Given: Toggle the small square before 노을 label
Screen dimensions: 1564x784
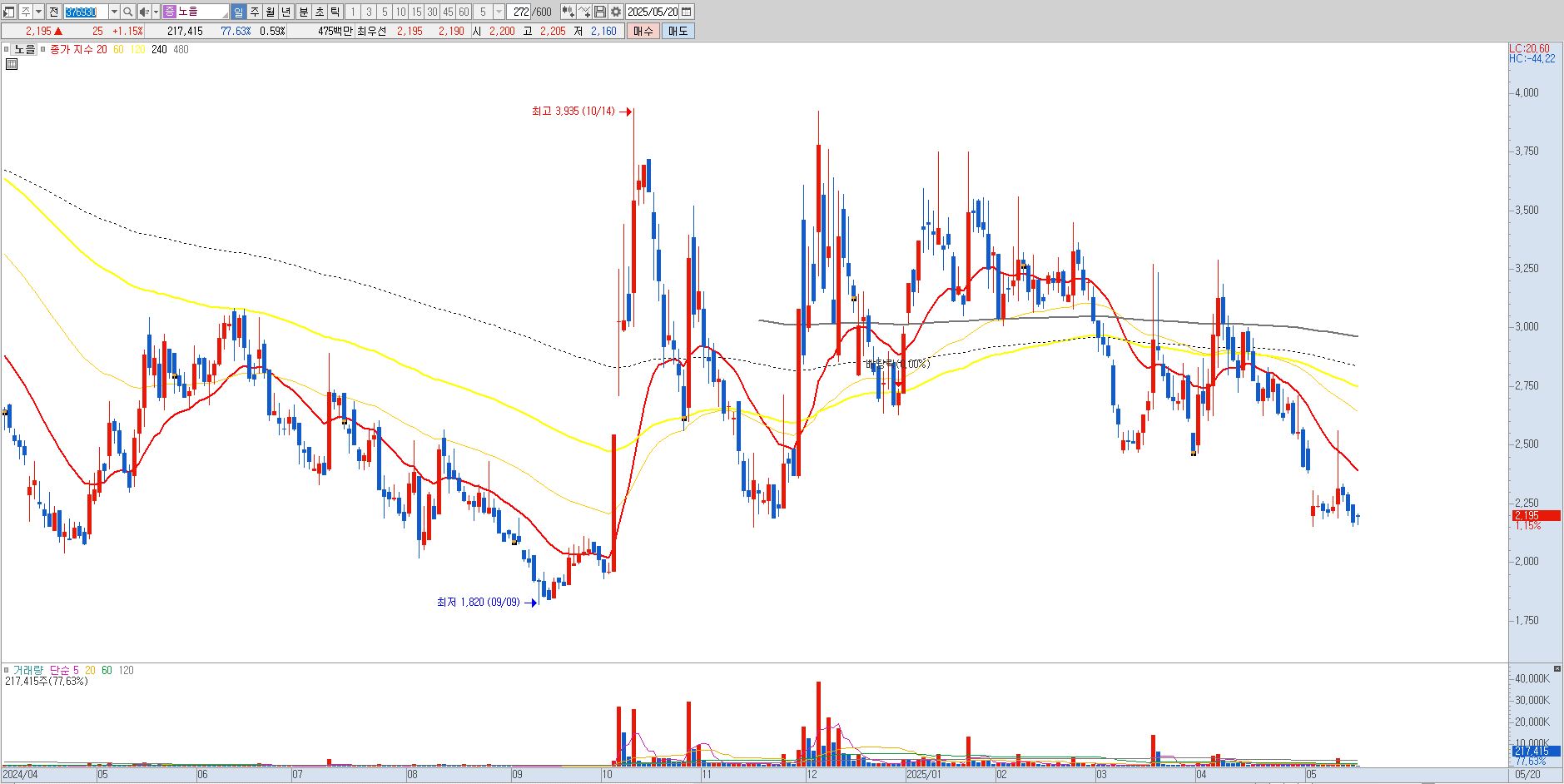Looking at the screenshot, I should pos(6,50).
